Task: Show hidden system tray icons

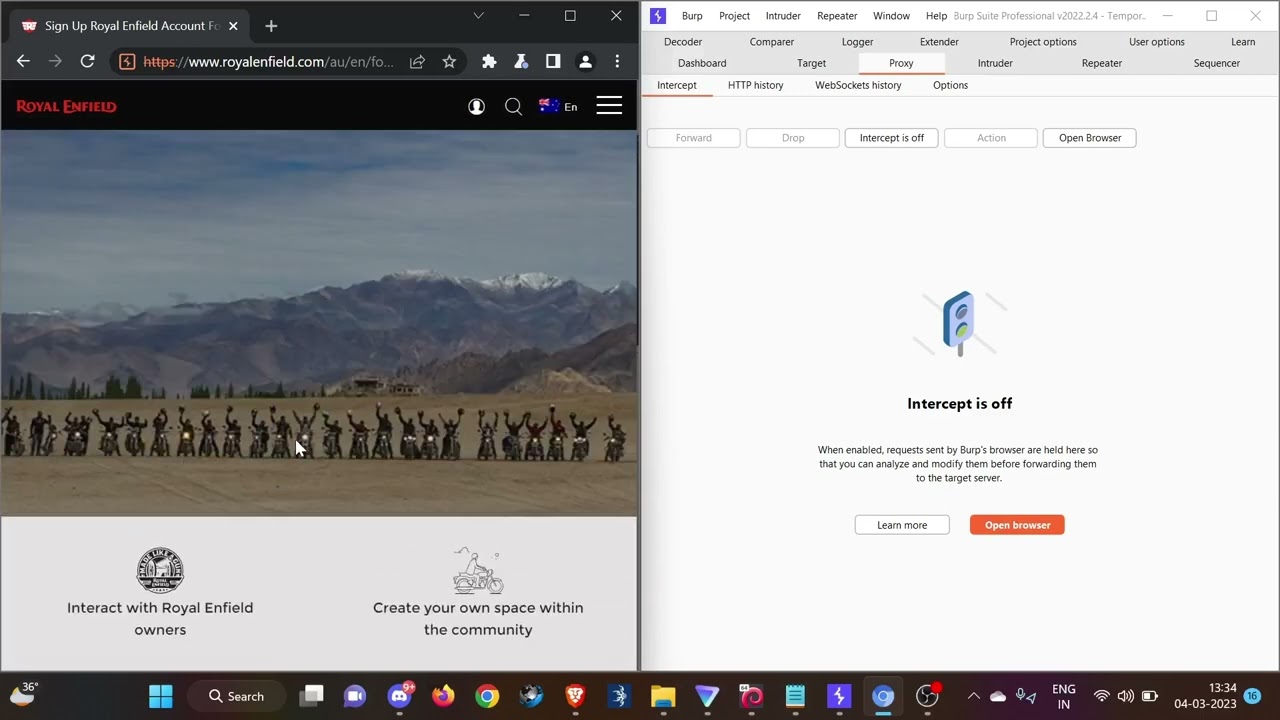Action: (x=973, y=696)
